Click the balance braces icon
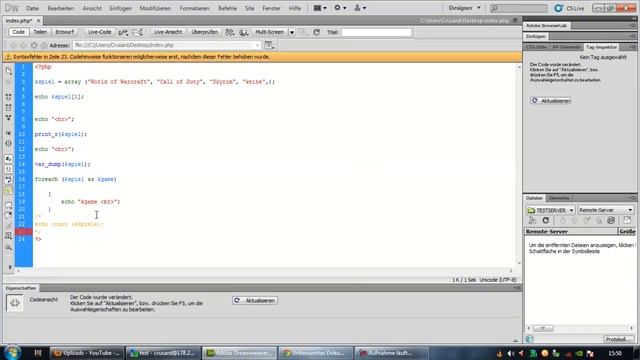The height and width of the screenshot is (360, 640). click(9, 144)
